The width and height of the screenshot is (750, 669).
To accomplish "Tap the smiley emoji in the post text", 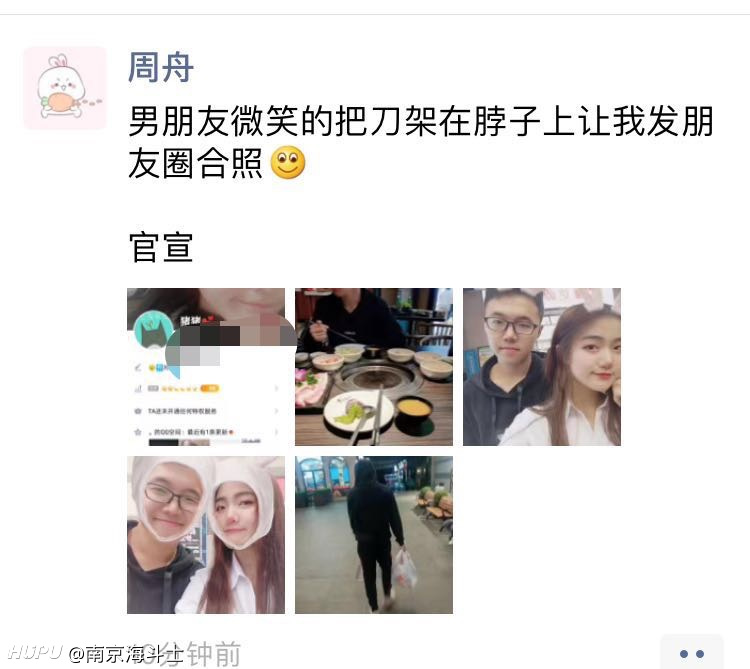I will pos(287,163).
